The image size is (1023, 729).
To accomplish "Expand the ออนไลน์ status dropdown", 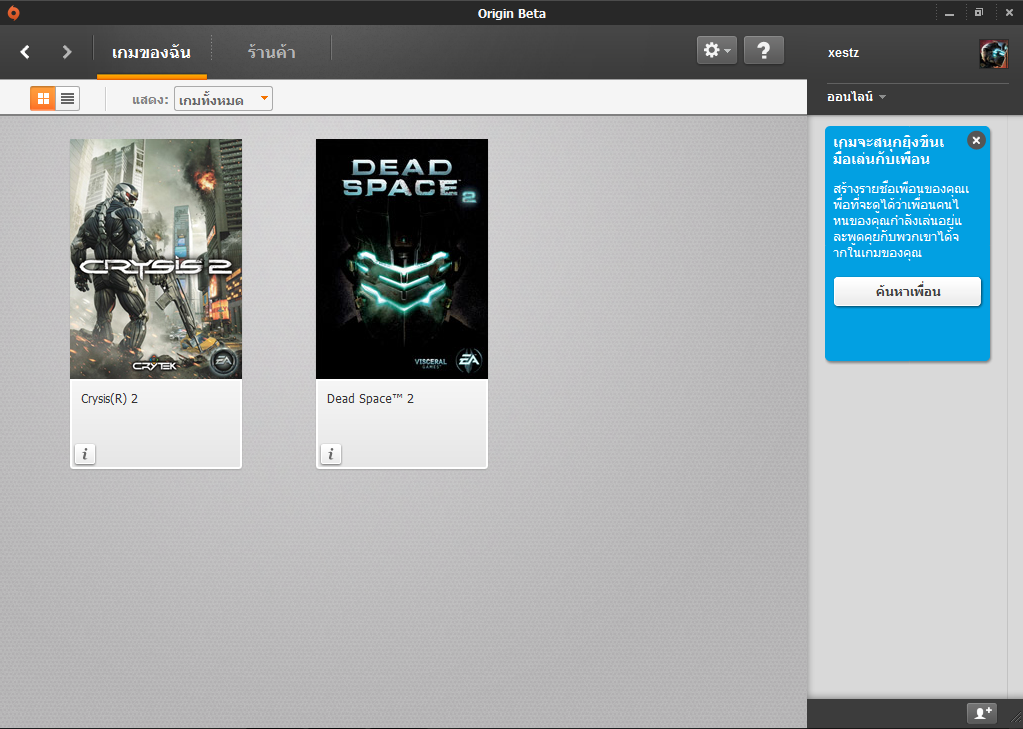I will 856,97.
